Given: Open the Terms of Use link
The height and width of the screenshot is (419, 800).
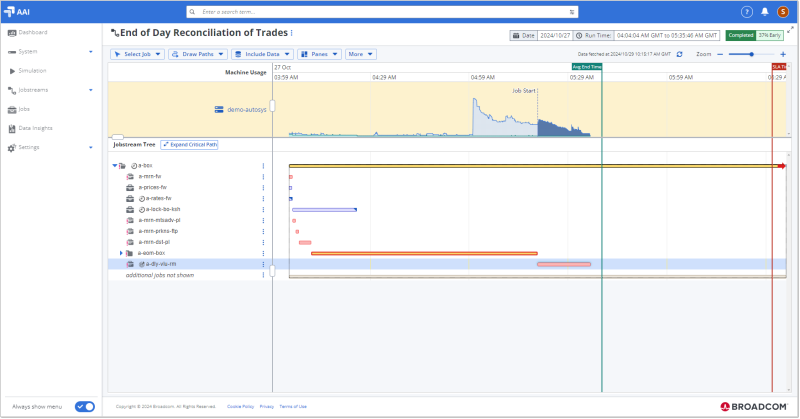Looking at the screenshot, I should click(x=293, y=407).
